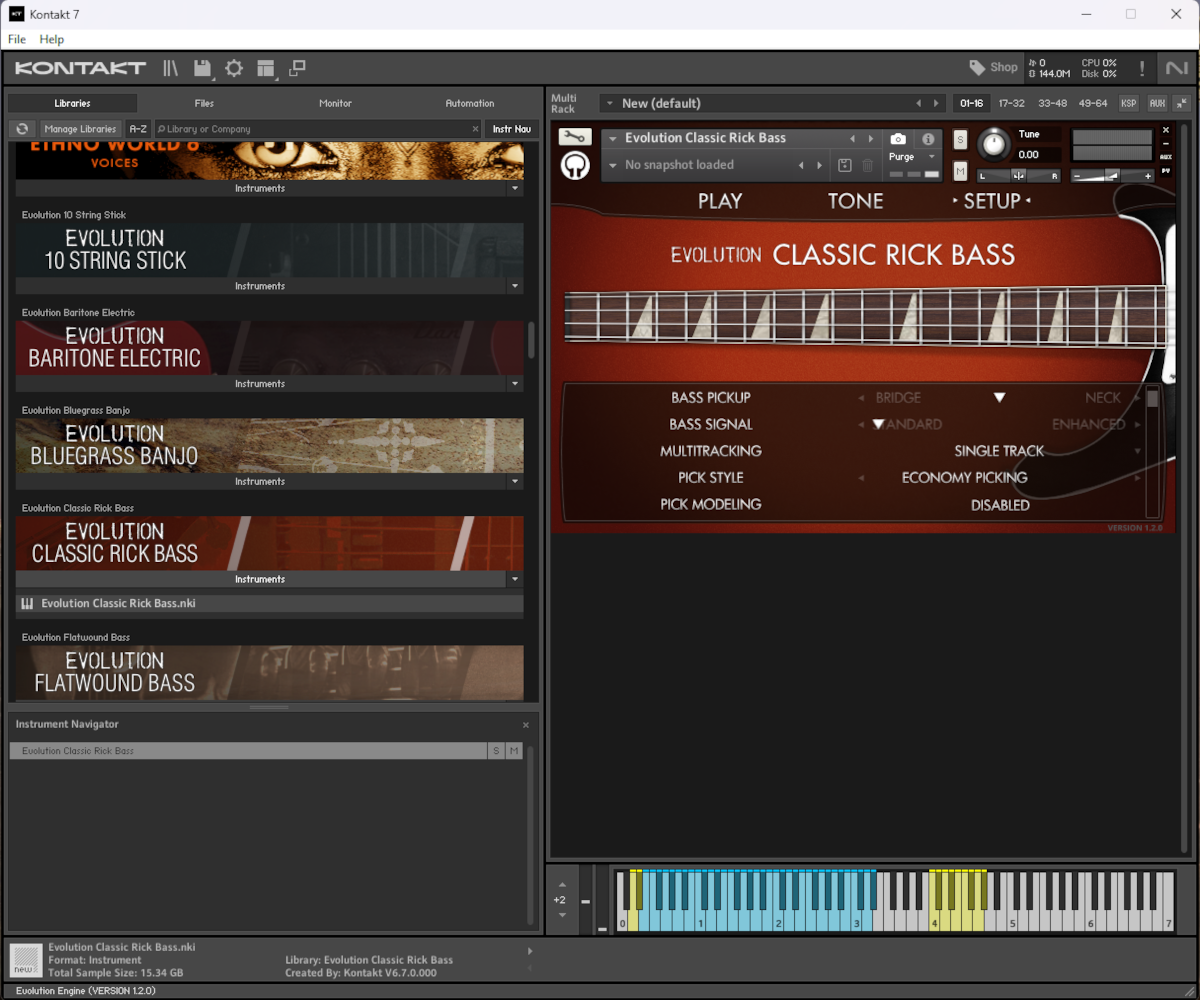Open the instrument's TONE page

pyautogui.click(x=856, y=201)
